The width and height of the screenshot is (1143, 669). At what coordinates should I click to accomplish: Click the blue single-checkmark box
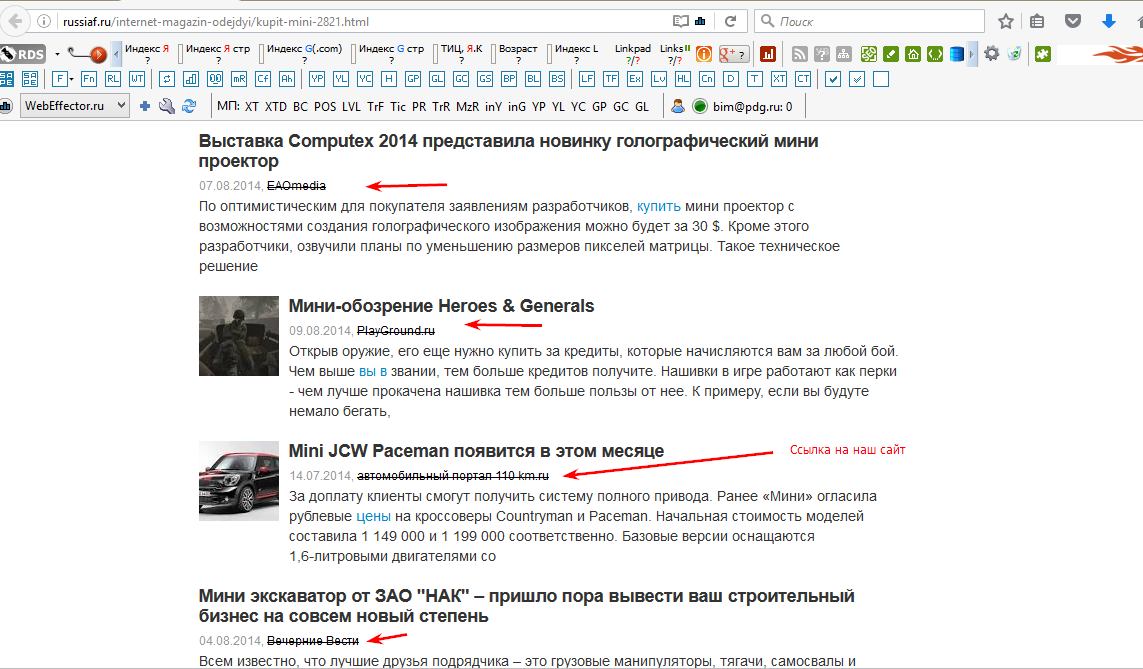coord(833,79)
